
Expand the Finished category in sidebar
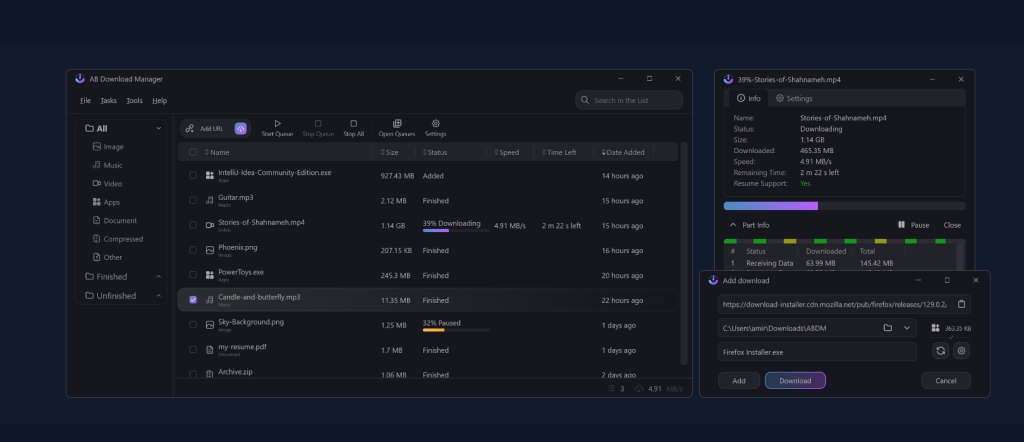click(158, 277)
